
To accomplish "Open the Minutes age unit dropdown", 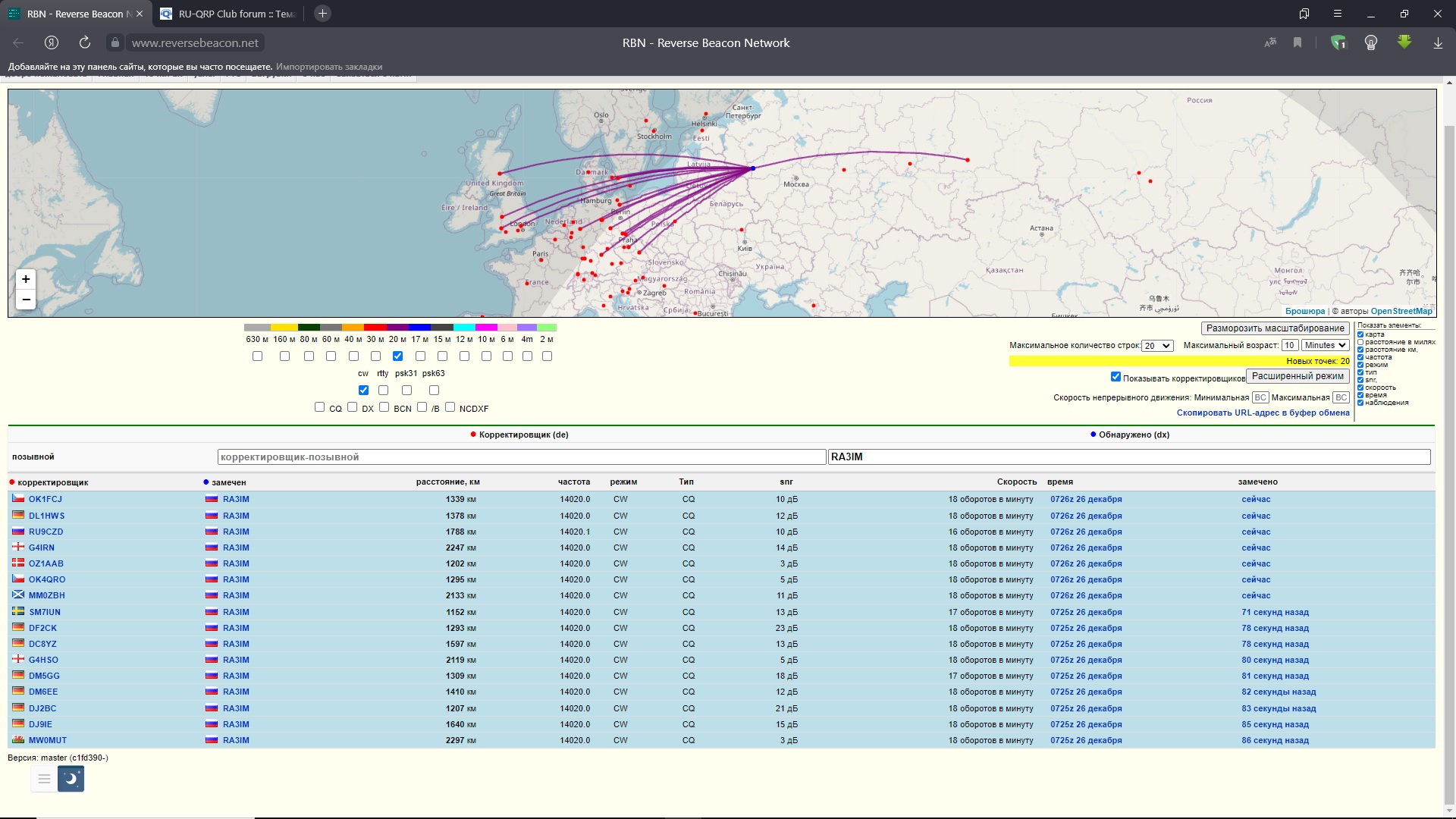I will tap(1325, 345).
